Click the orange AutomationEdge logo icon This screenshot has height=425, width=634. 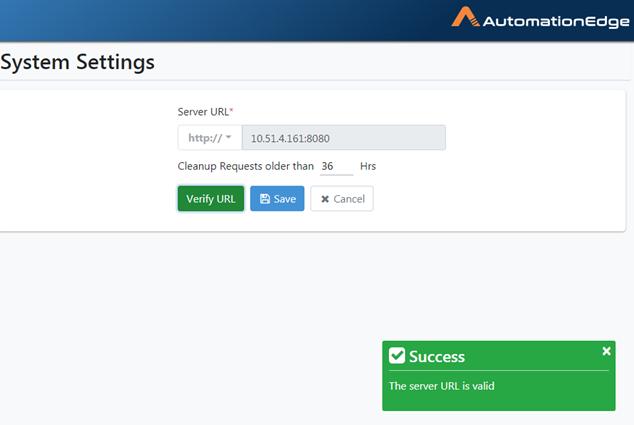coord(465,17)
